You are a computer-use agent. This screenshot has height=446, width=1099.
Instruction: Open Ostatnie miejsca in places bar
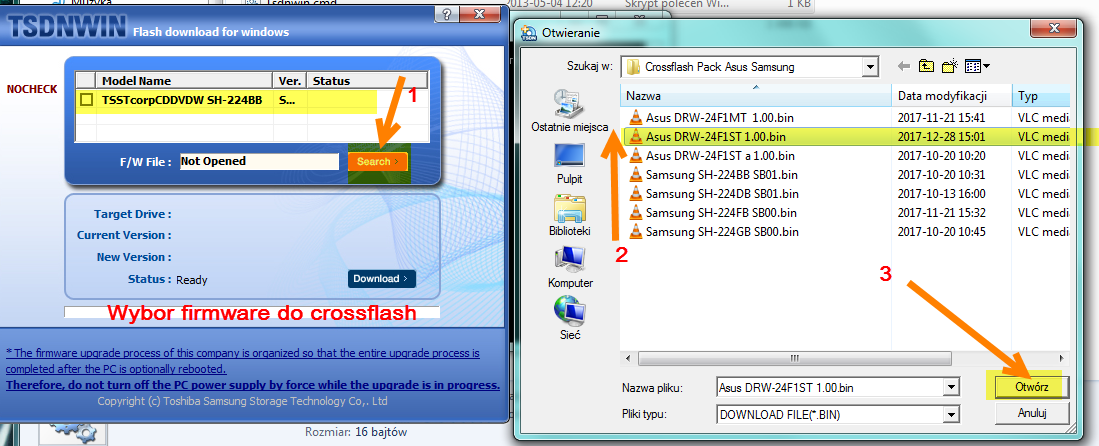(x=569, y=111)
